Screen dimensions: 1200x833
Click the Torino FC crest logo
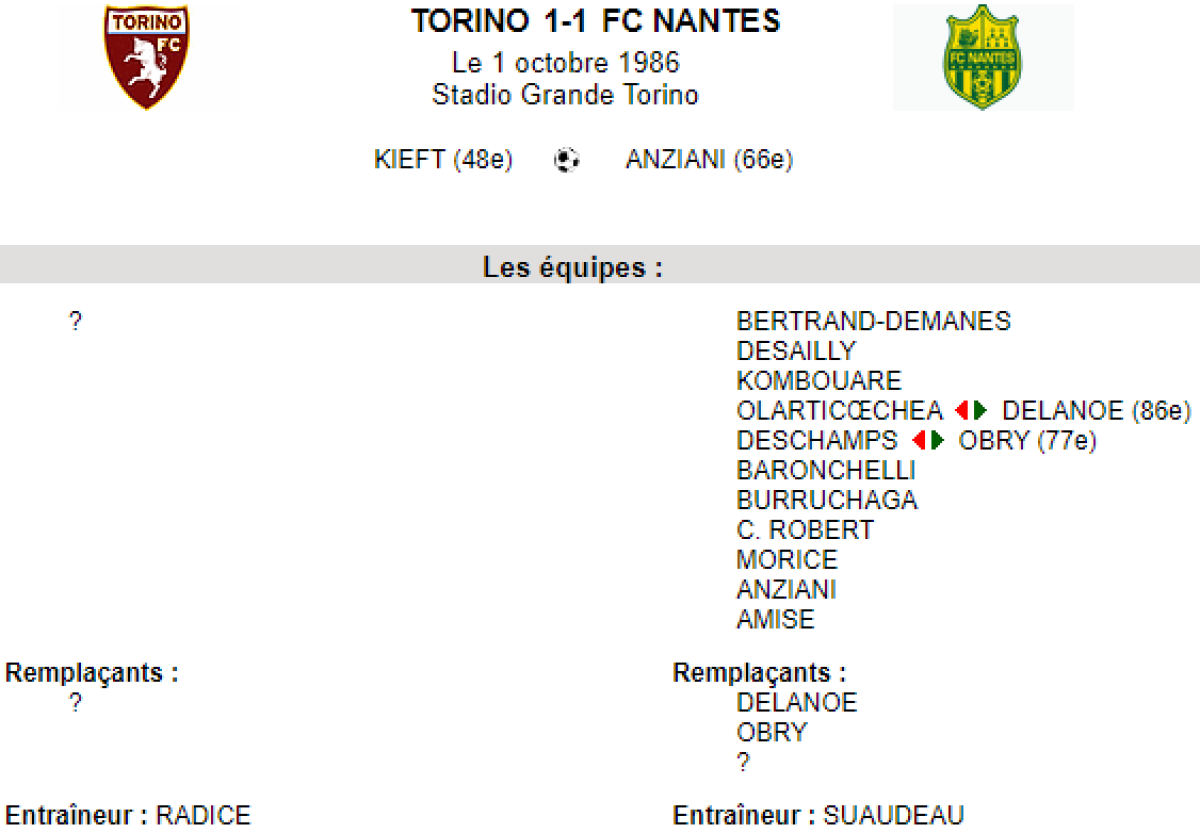tap(145, 57)
